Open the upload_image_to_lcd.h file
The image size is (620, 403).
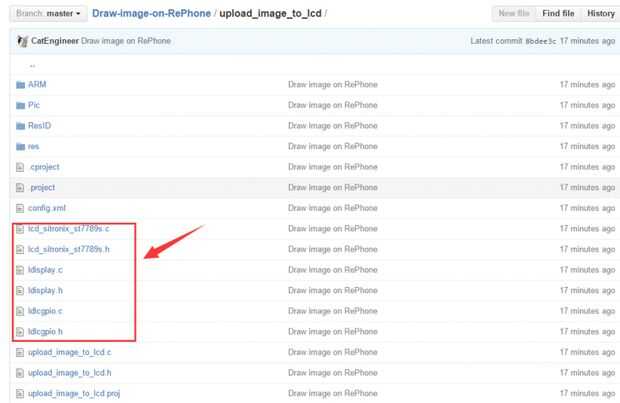(x=70, y=373)
